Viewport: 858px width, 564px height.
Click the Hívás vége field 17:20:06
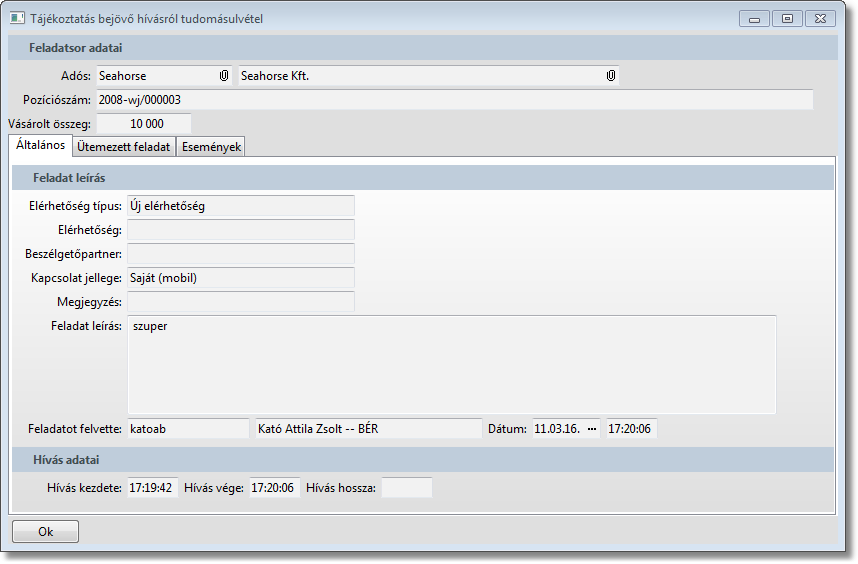275,488
